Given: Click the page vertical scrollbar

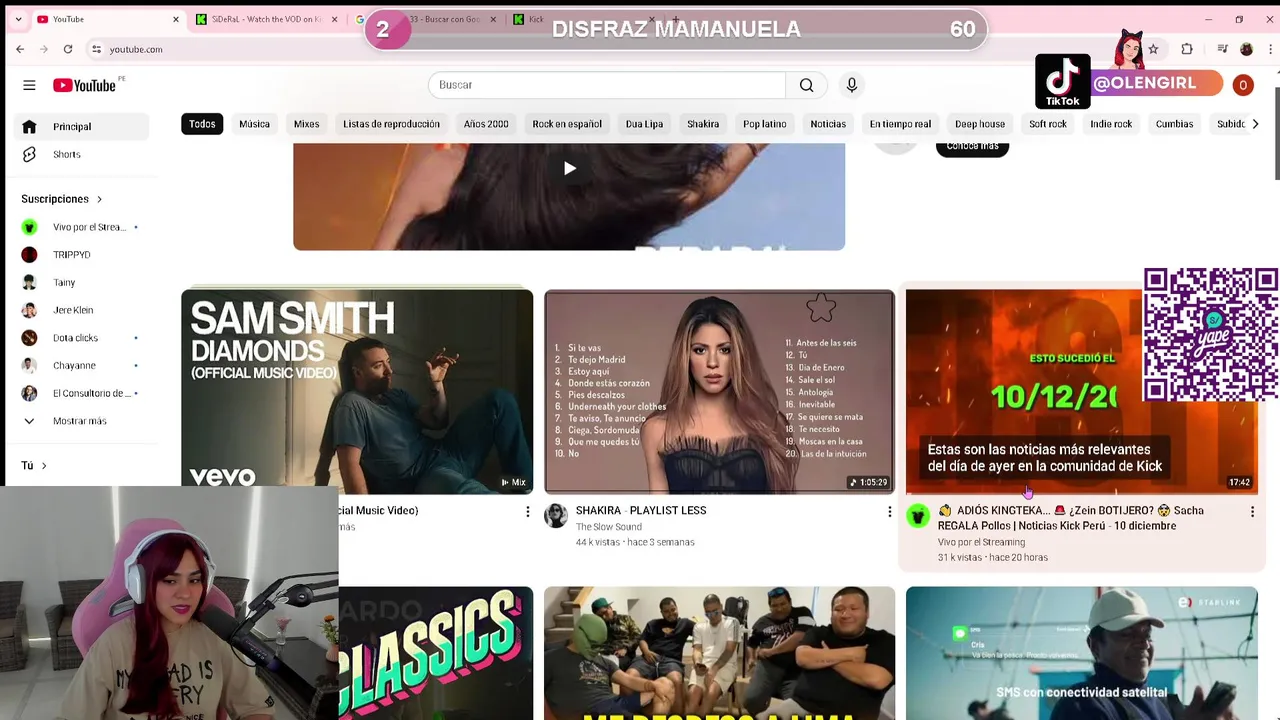Looking at the screenshot, I should (1275, 133).
